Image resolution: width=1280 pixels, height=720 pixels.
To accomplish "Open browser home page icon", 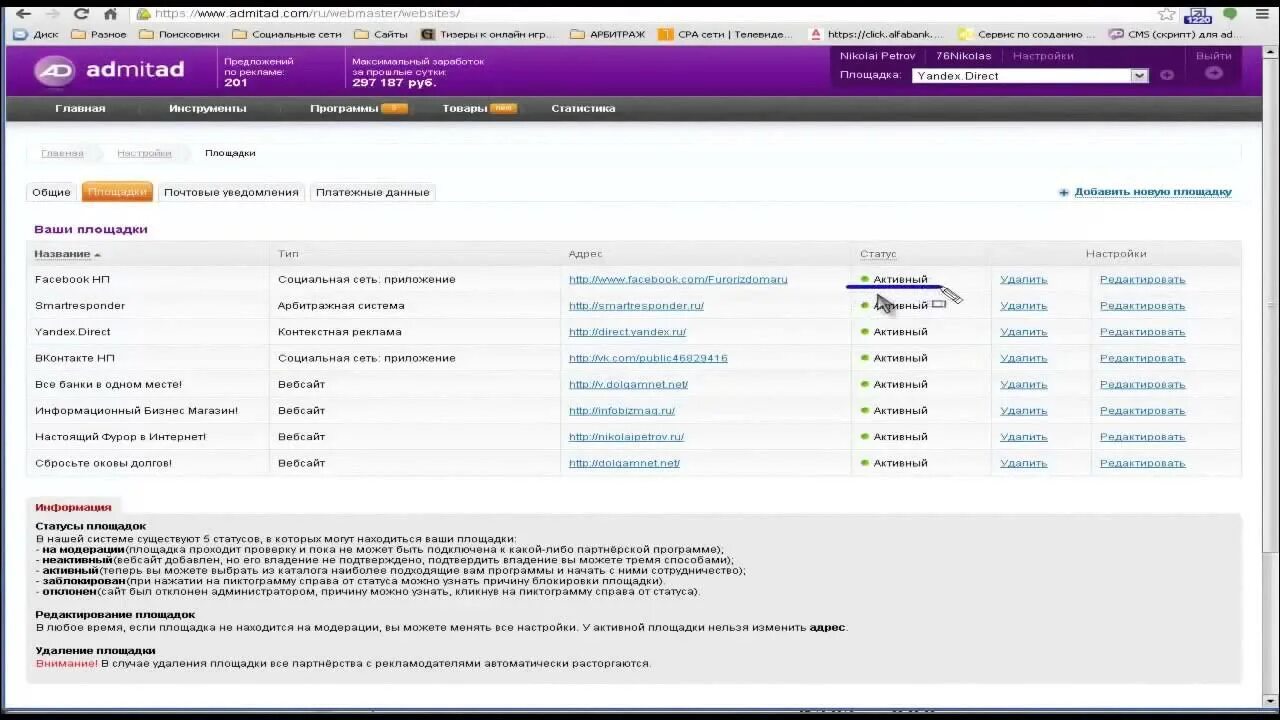I will (x=111, y=14).
